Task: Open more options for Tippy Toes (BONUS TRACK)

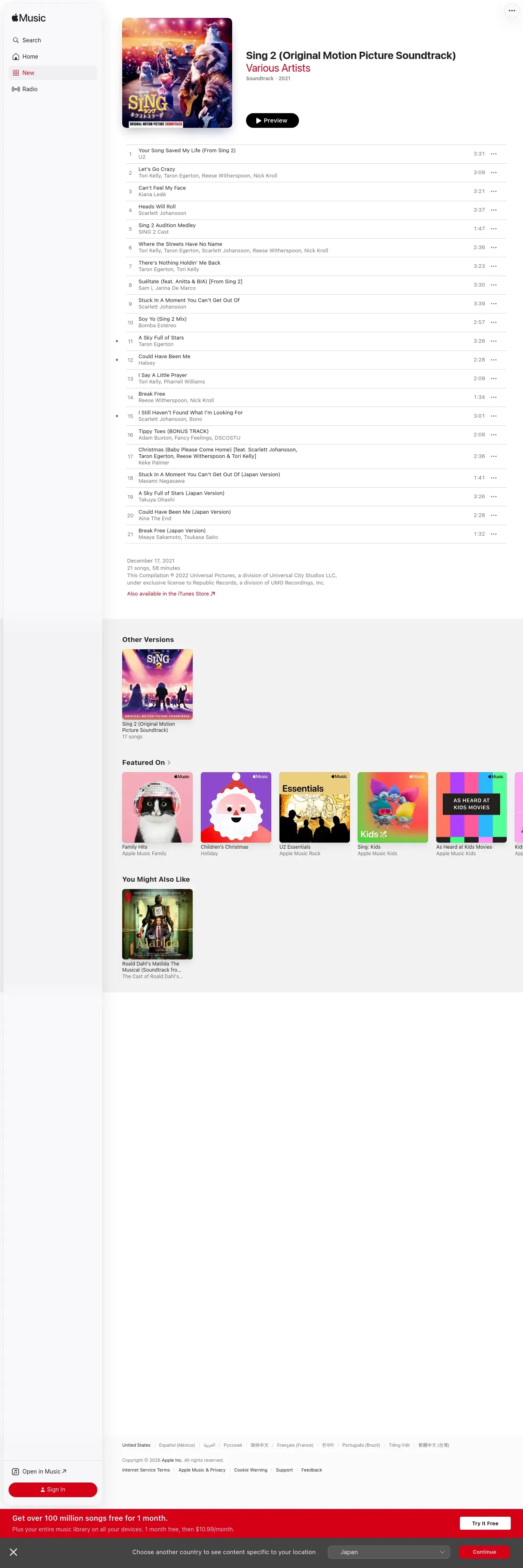Action: click(494, 435)
